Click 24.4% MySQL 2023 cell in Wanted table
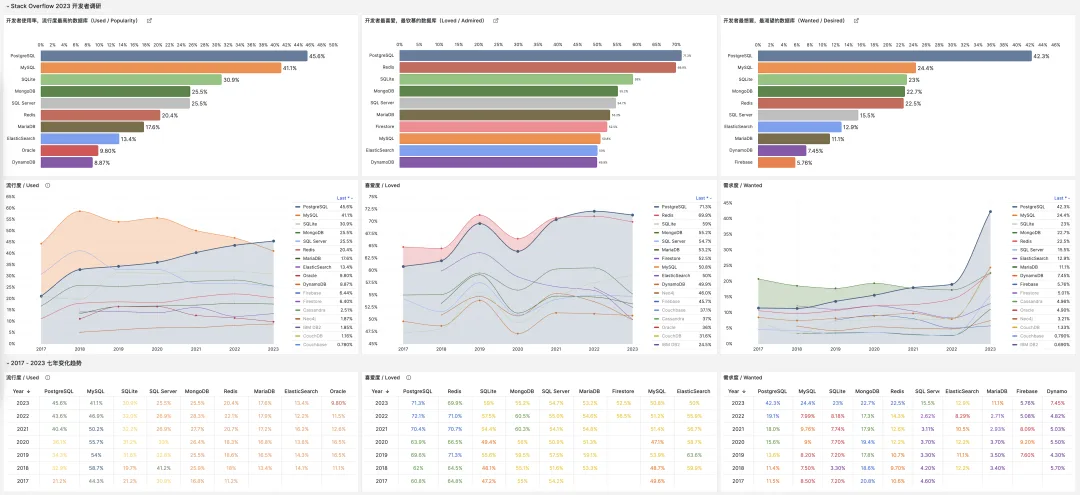This screenshot has height=495, width=1080. (x=807, y=403)
